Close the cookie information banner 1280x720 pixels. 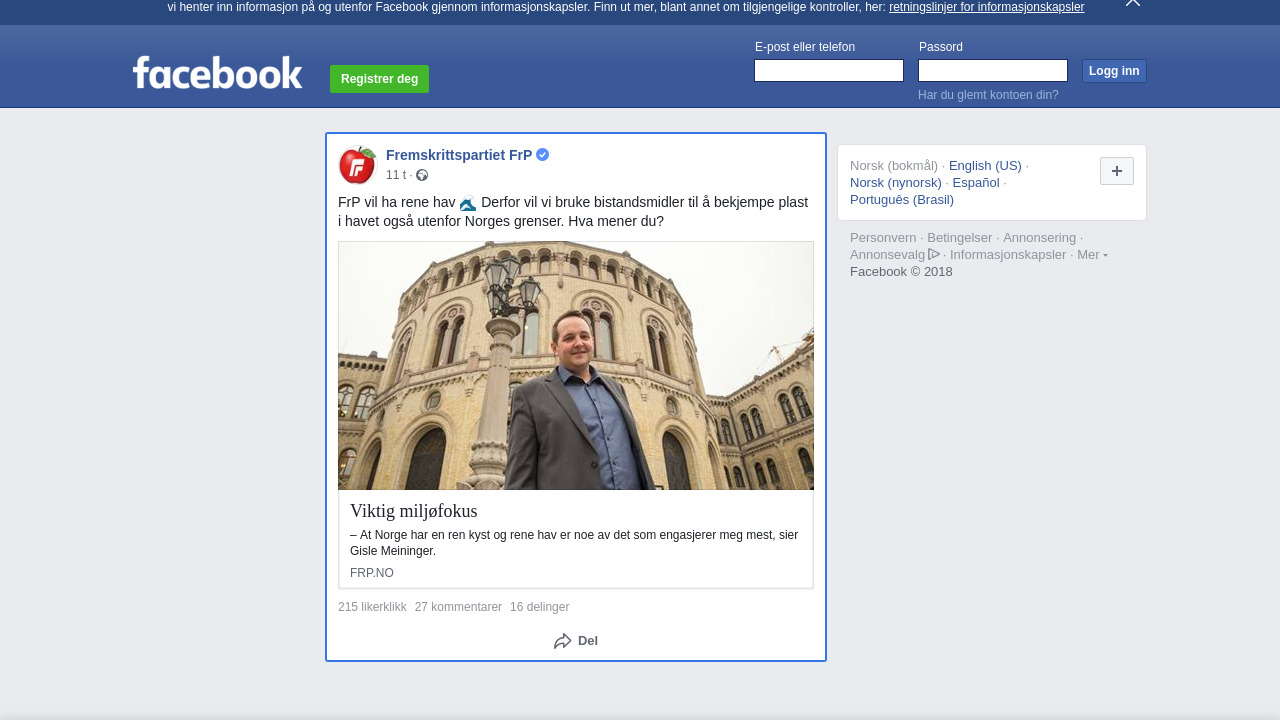pyautogui.click(x=1133, y=3)
